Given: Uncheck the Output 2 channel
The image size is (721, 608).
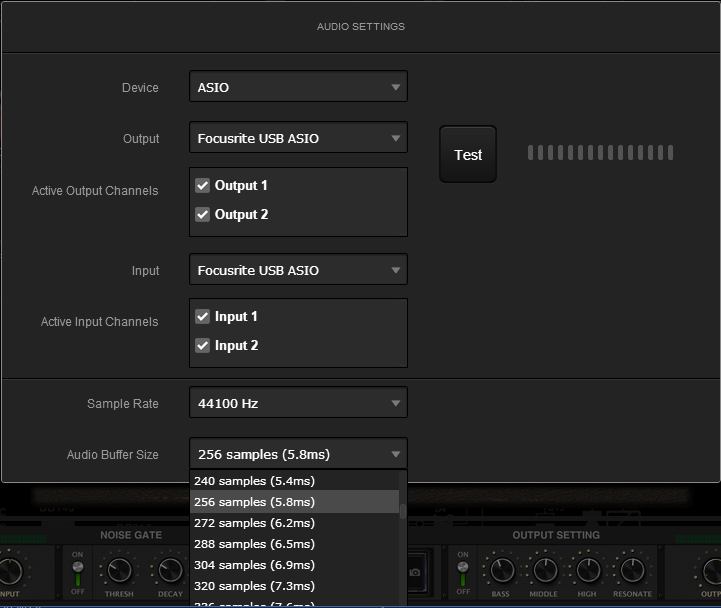Looking at the screenshot, I should pyautogui.click(x=202, y=214).
